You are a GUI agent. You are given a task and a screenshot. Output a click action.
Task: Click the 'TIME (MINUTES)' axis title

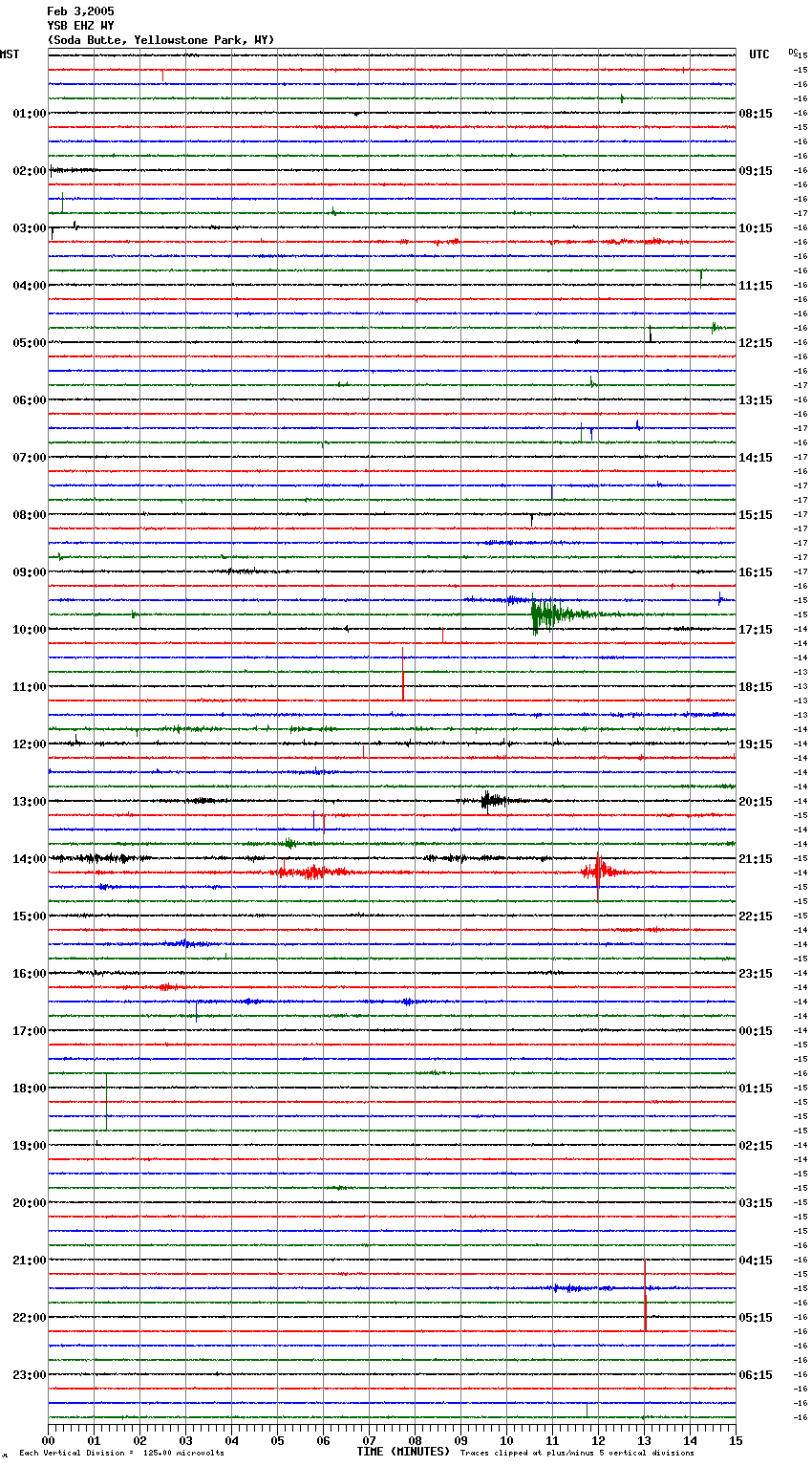[x=403, y=1452]
